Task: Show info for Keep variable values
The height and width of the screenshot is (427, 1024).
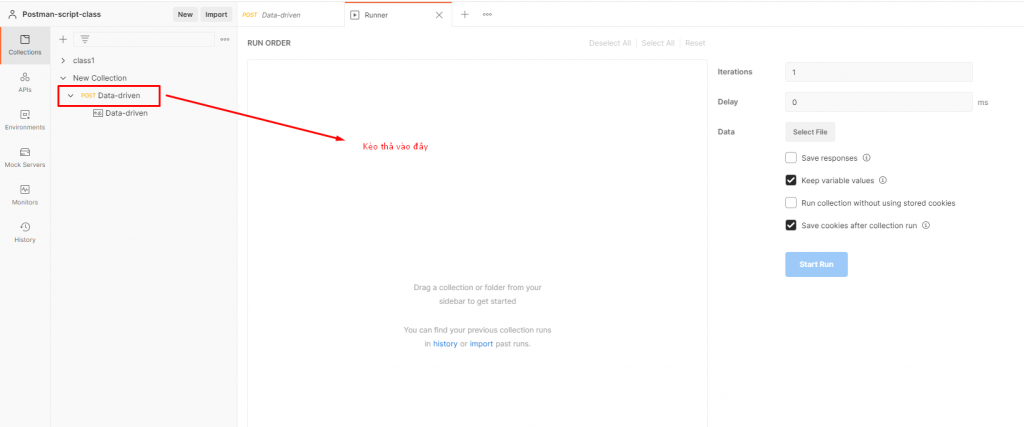Action: pos(882,180)
